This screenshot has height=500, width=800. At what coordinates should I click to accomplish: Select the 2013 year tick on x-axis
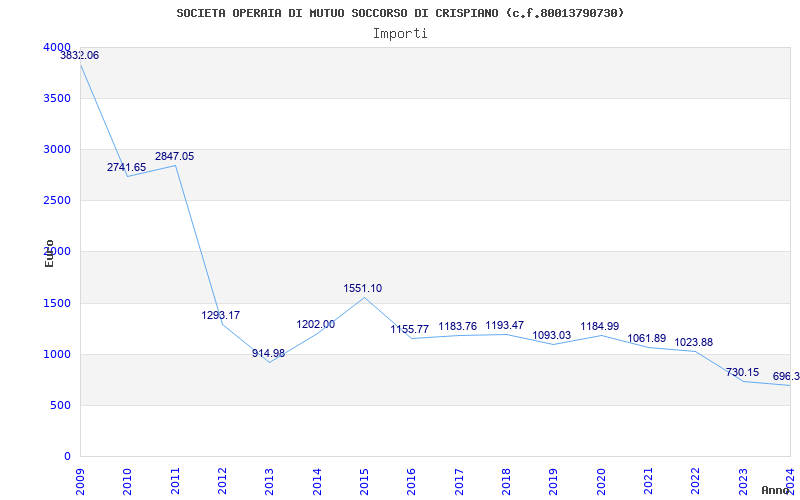point(270,480)
